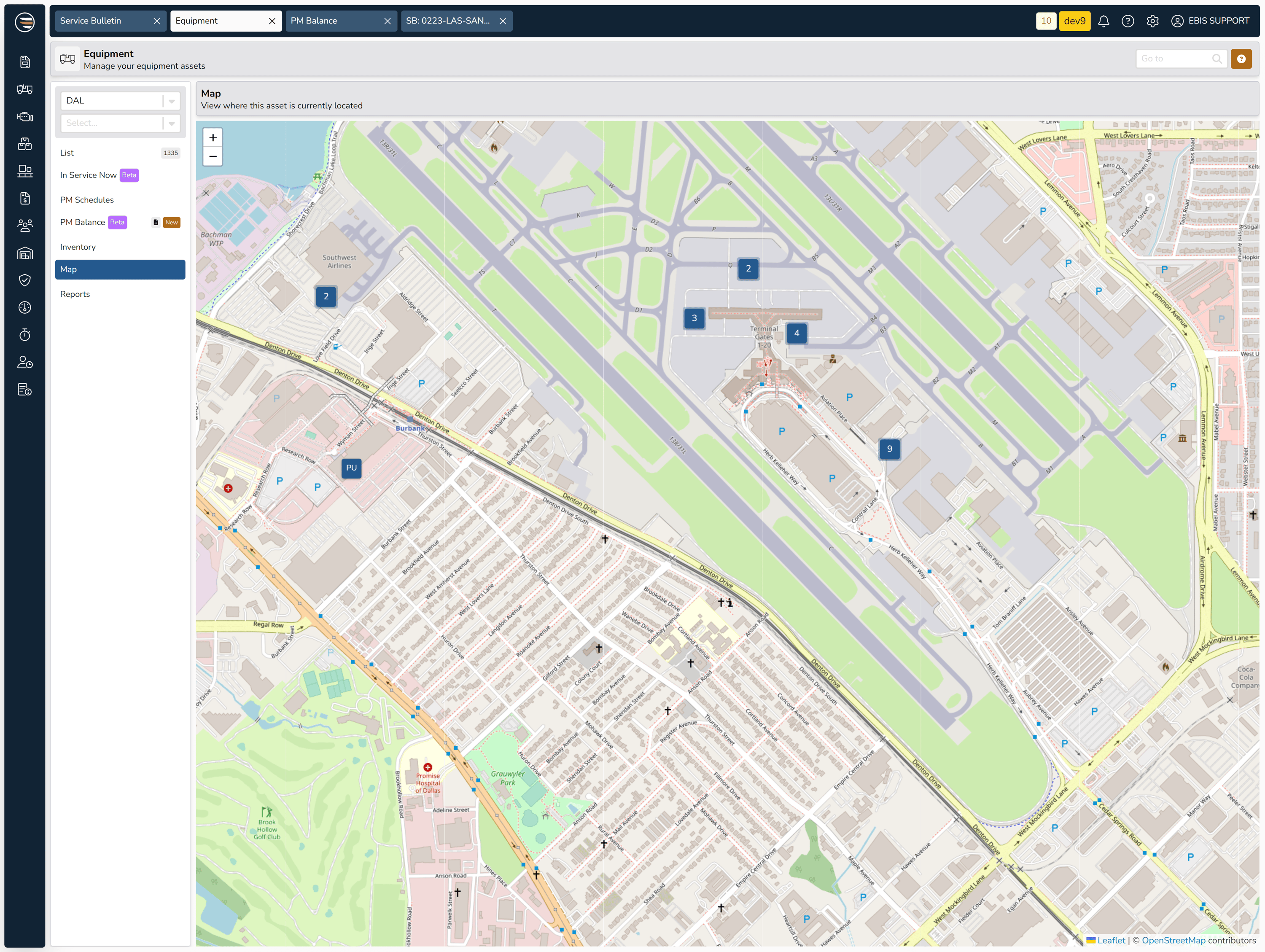Click the orange help button near Go to
Viewport: 1265px width, 952px height.
coord(1241,59)
